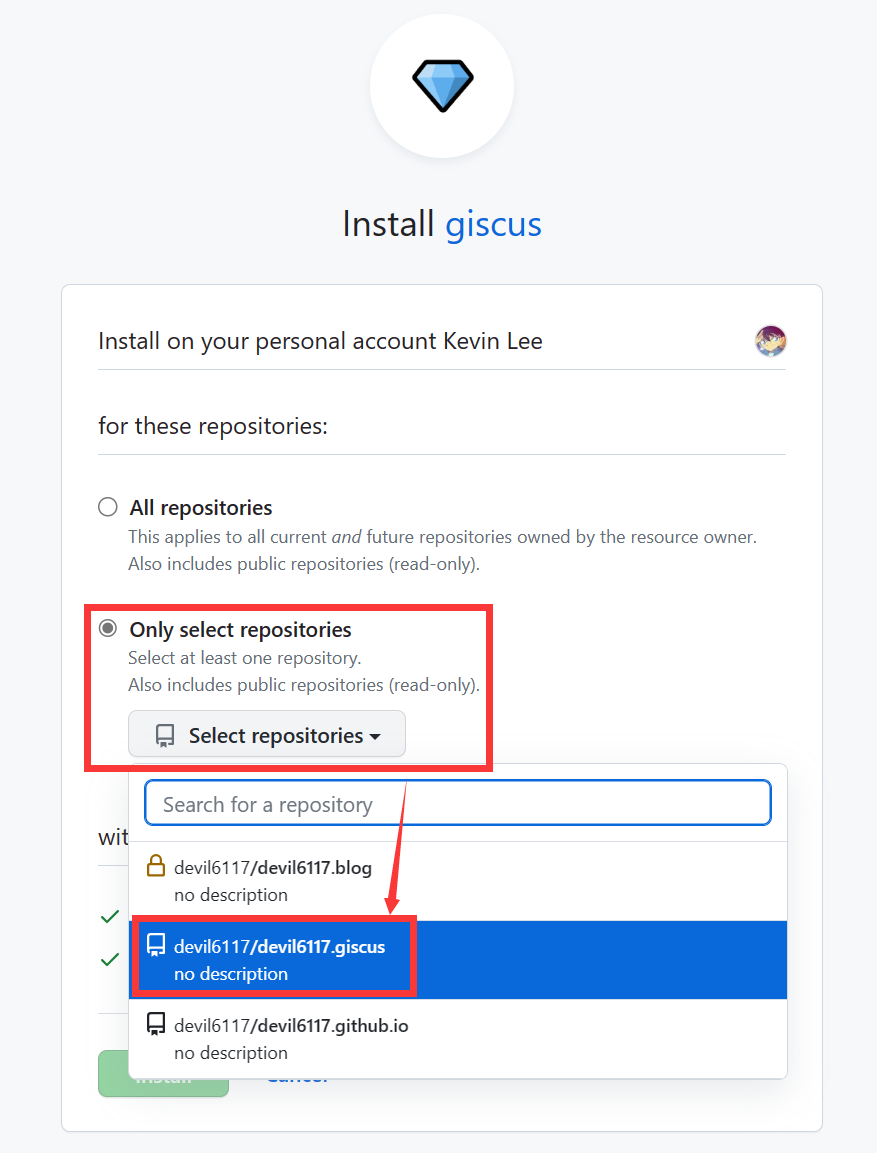This screenshot has height=1153, width=877.
Task: Choose the Only select repositories radio button
Action: (108, 629)
